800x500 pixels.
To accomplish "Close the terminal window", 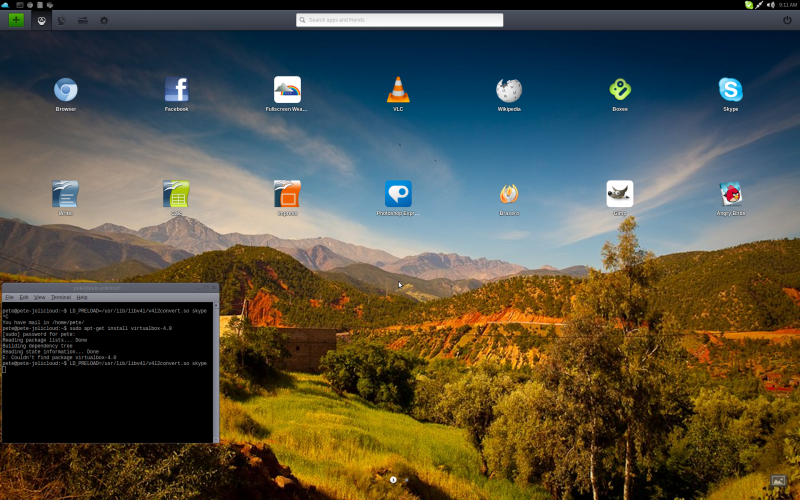I will [x=214, y=288].
